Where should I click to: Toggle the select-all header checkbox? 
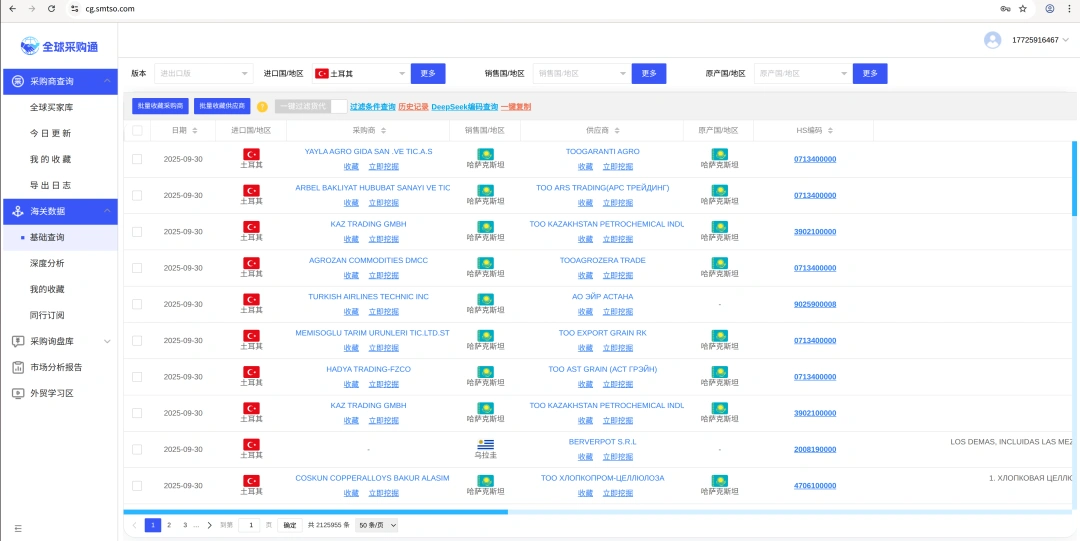pos(137,130)
